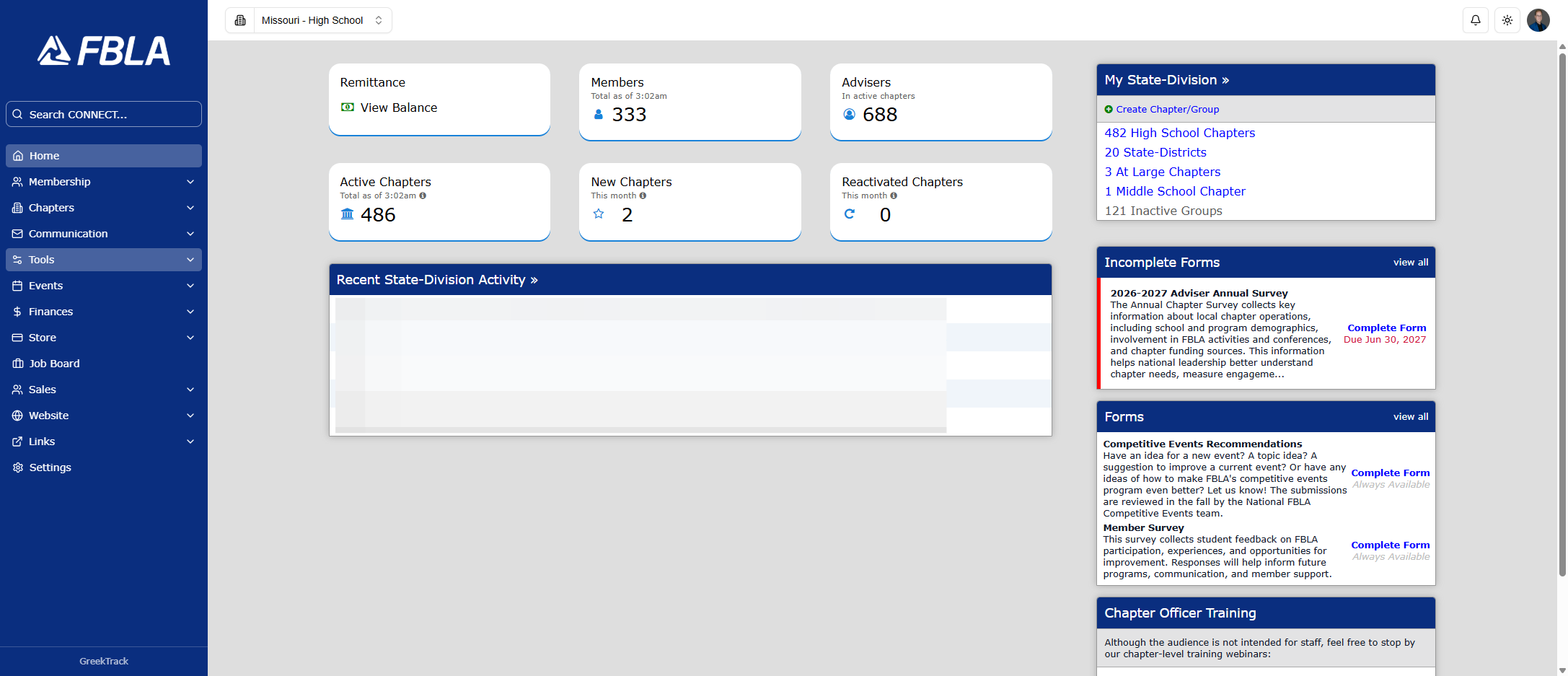Complete Form for Member Survey

pos(1390,545)
